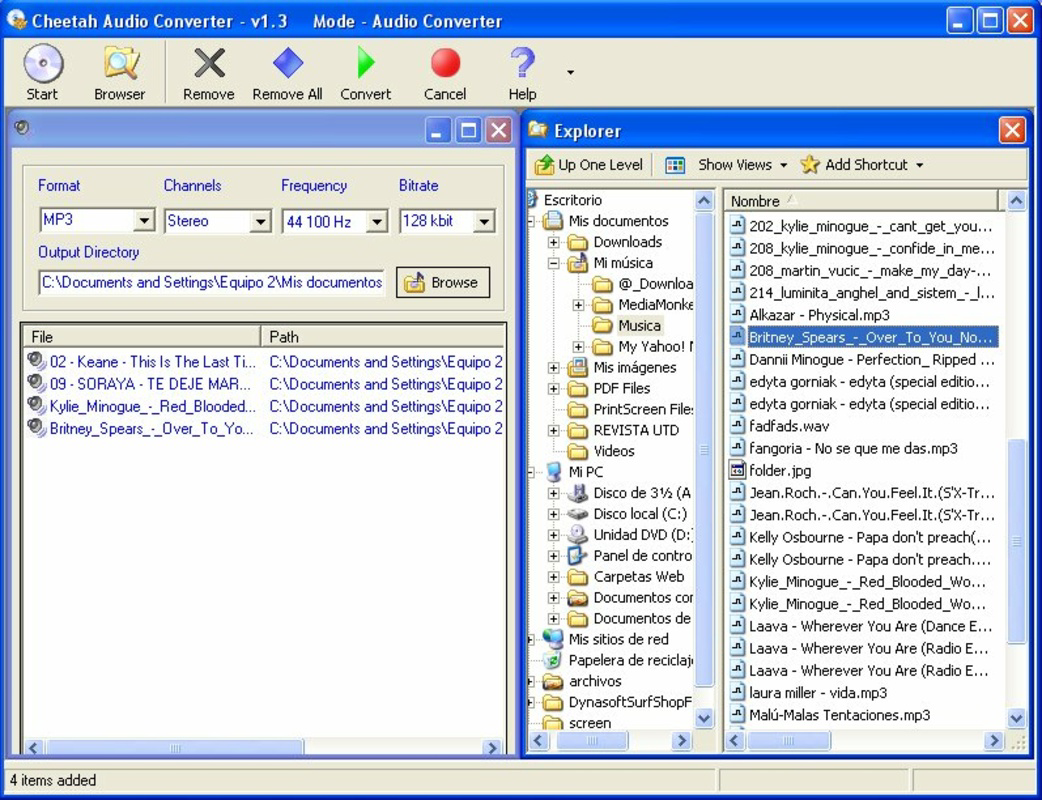Select the Unidad DVD (D:) drive
This screenshot has height=800, width=1042.
[643, 535]
